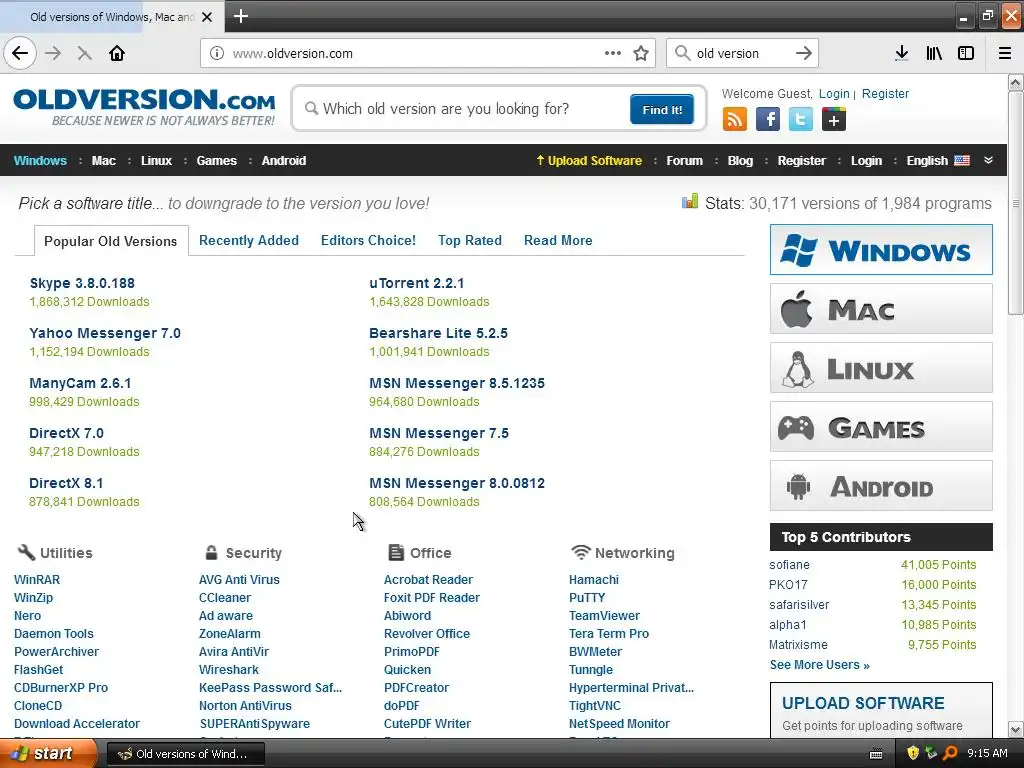The image size is (1024, 768).
Task: Show site information icon in address bar
Action: pos(217,54)
